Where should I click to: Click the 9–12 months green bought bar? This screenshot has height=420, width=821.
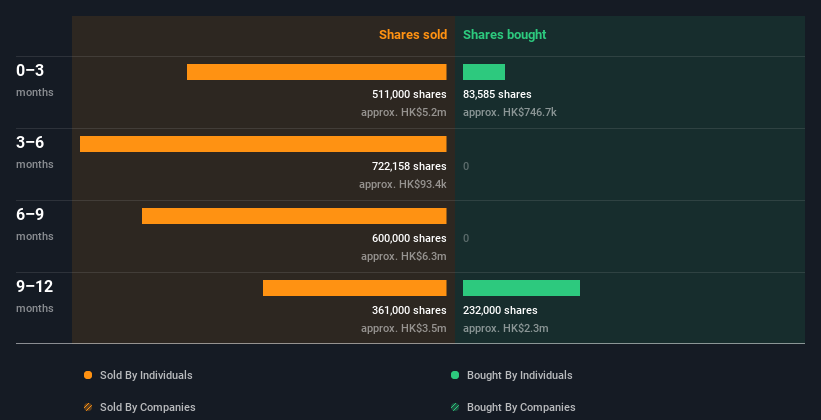click(522, 288)
